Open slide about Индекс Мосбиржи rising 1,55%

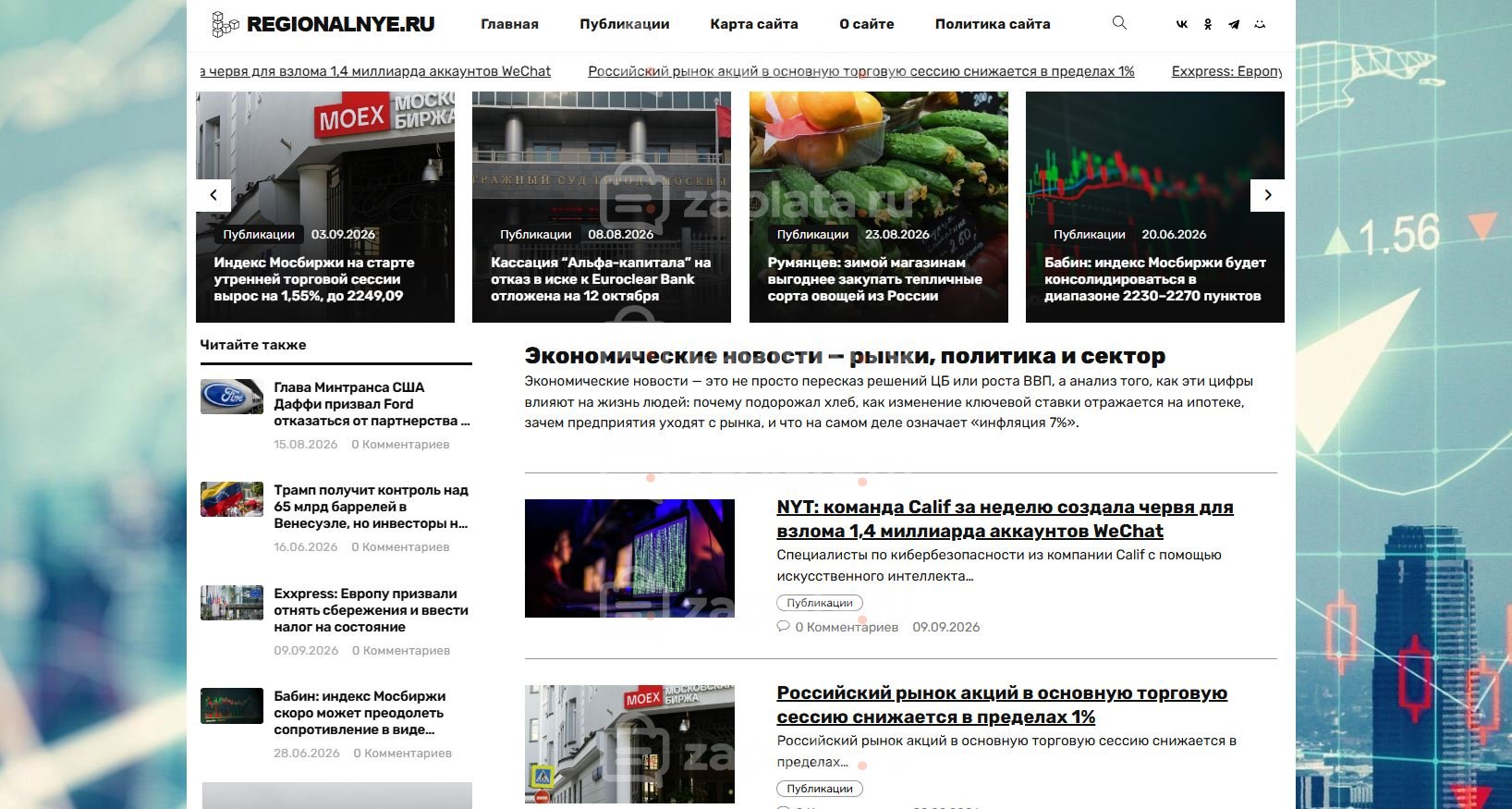[x=314, y=279]
